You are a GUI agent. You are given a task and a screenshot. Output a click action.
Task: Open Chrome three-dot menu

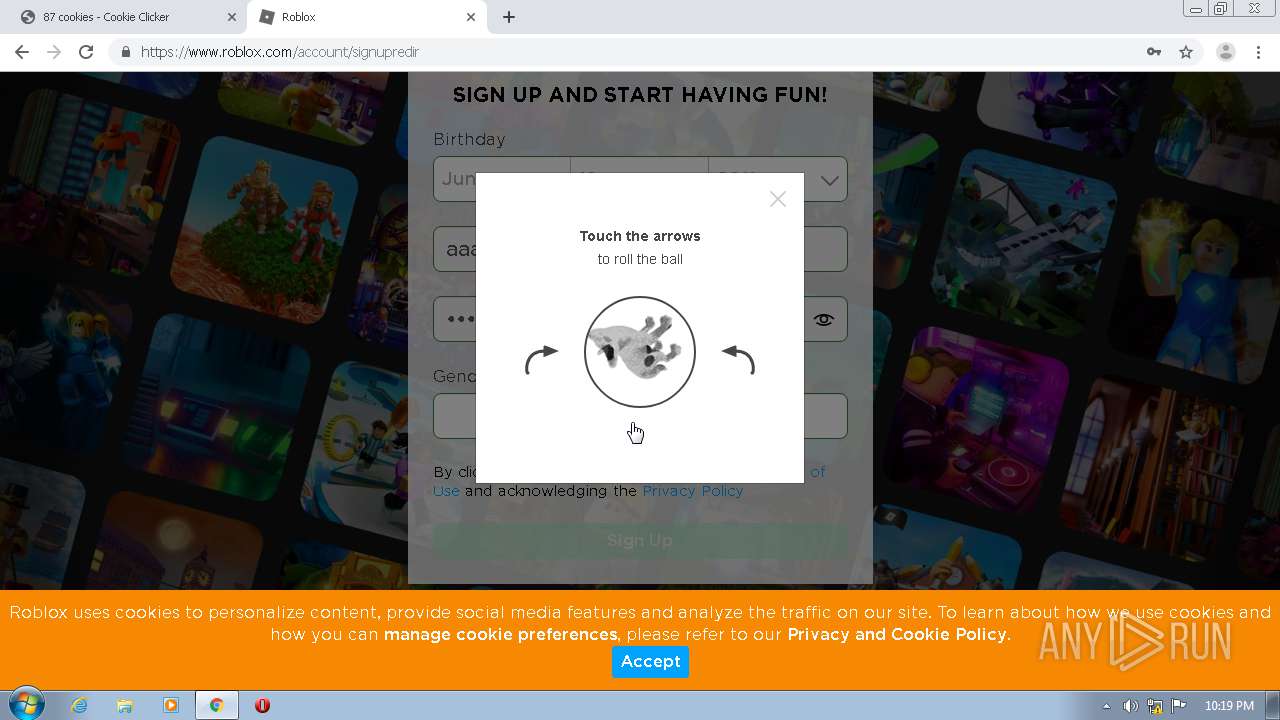(x=1259, y=52)
